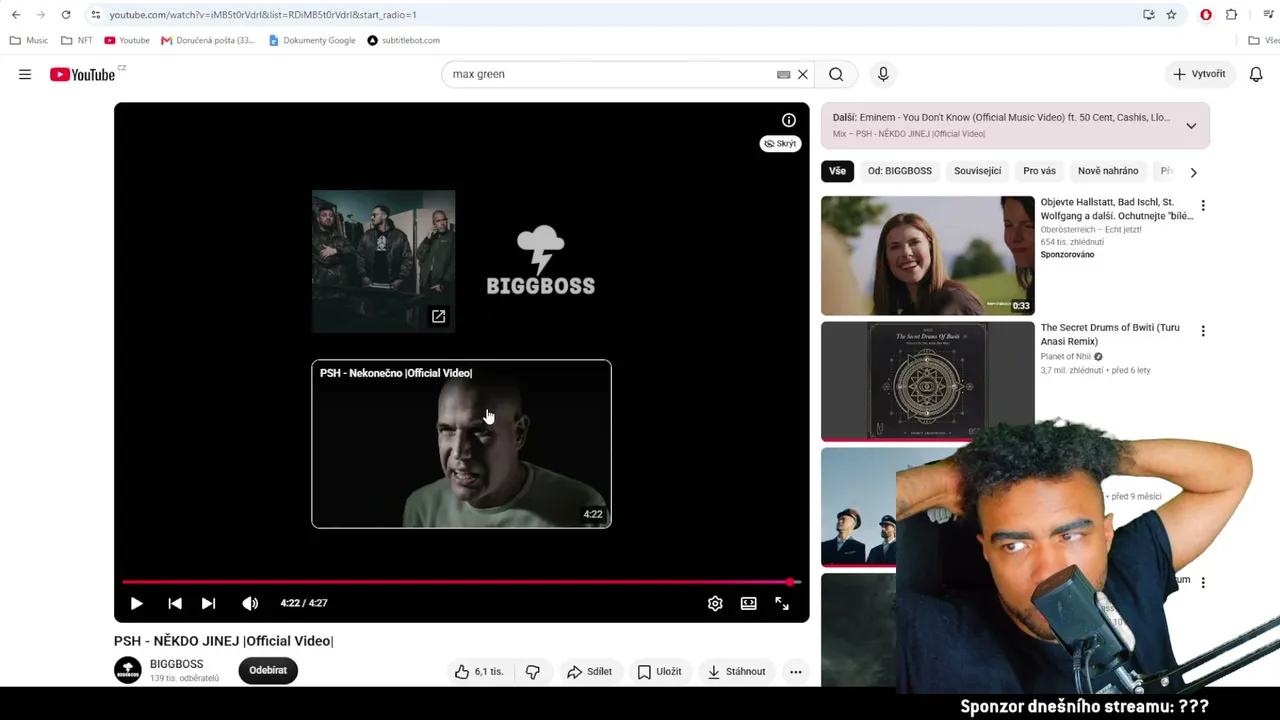This screenshot has height=720, width=1280.
Task: Click the BIGGBOSS end screen channel logo
Action: 541,261
